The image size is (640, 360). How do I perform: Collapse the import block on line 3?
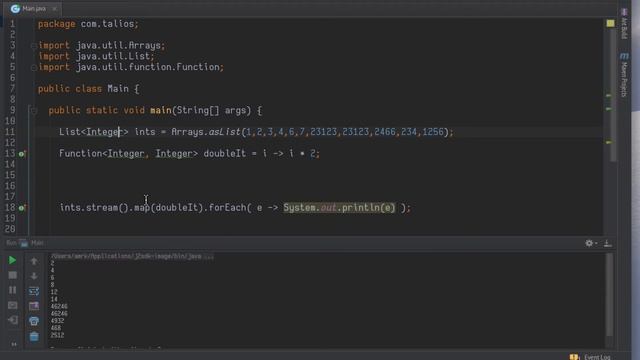coord(34,46)
